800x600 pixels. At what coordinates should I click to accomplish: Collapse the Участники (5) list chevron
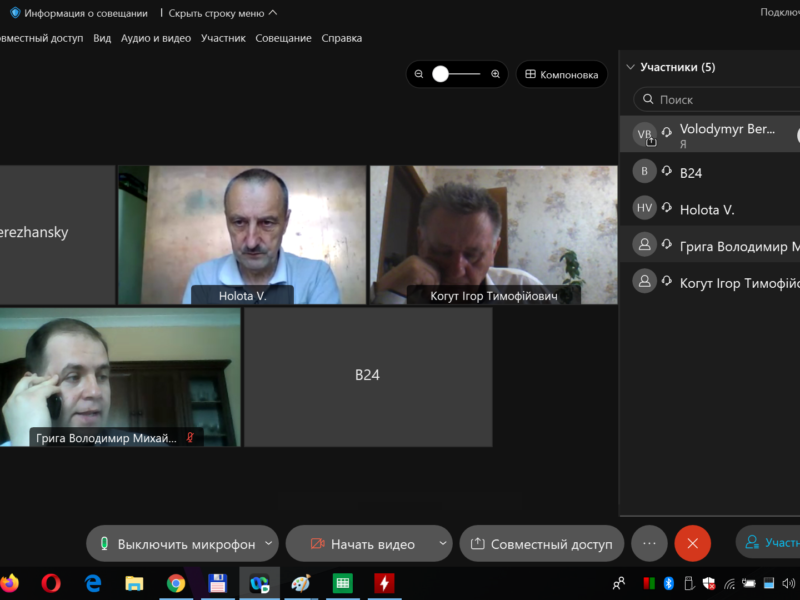coord(630,68)
